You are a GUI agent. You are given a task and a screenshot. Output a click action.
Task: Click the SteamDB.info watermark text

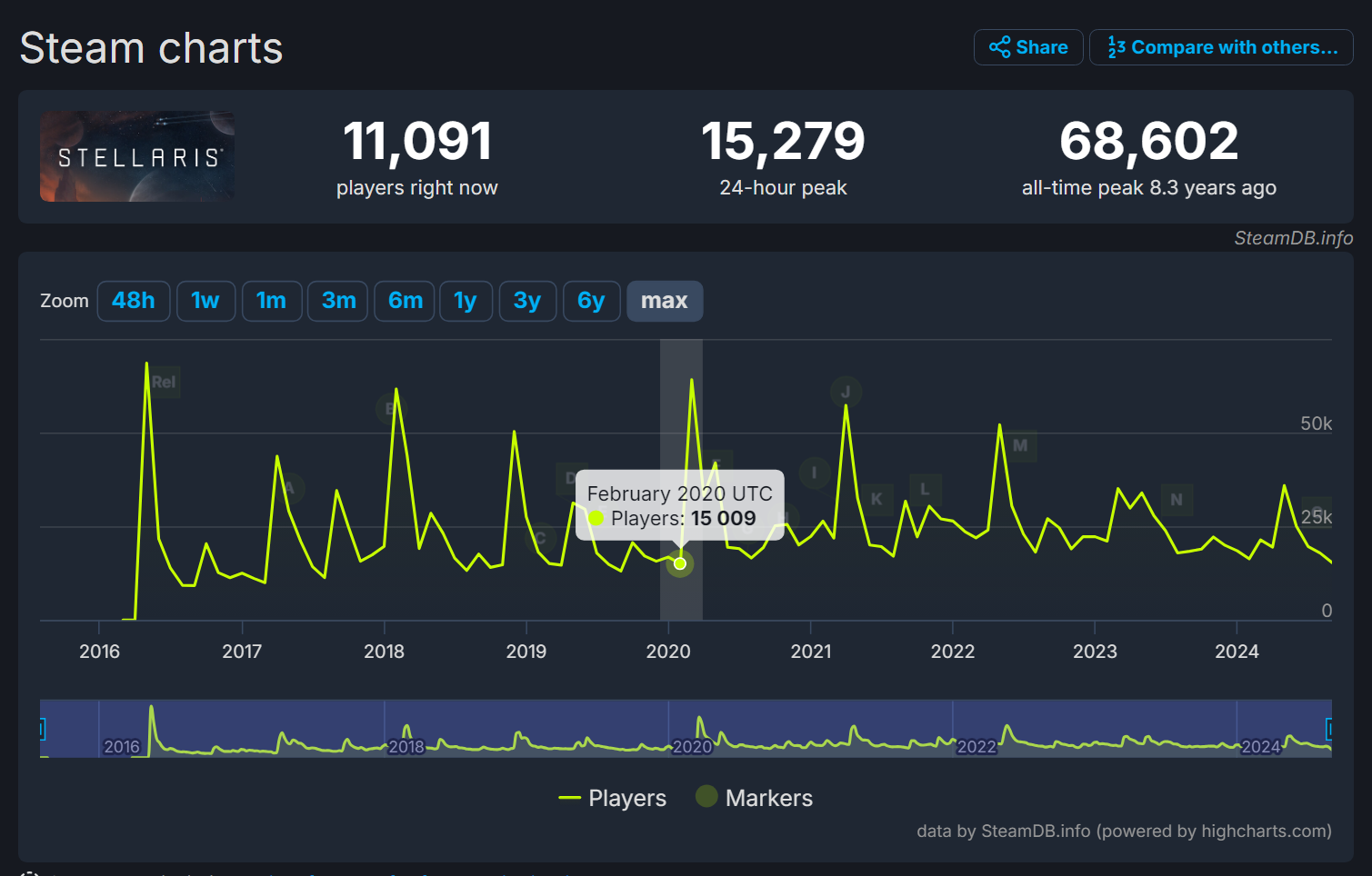tap(1293, 238)
